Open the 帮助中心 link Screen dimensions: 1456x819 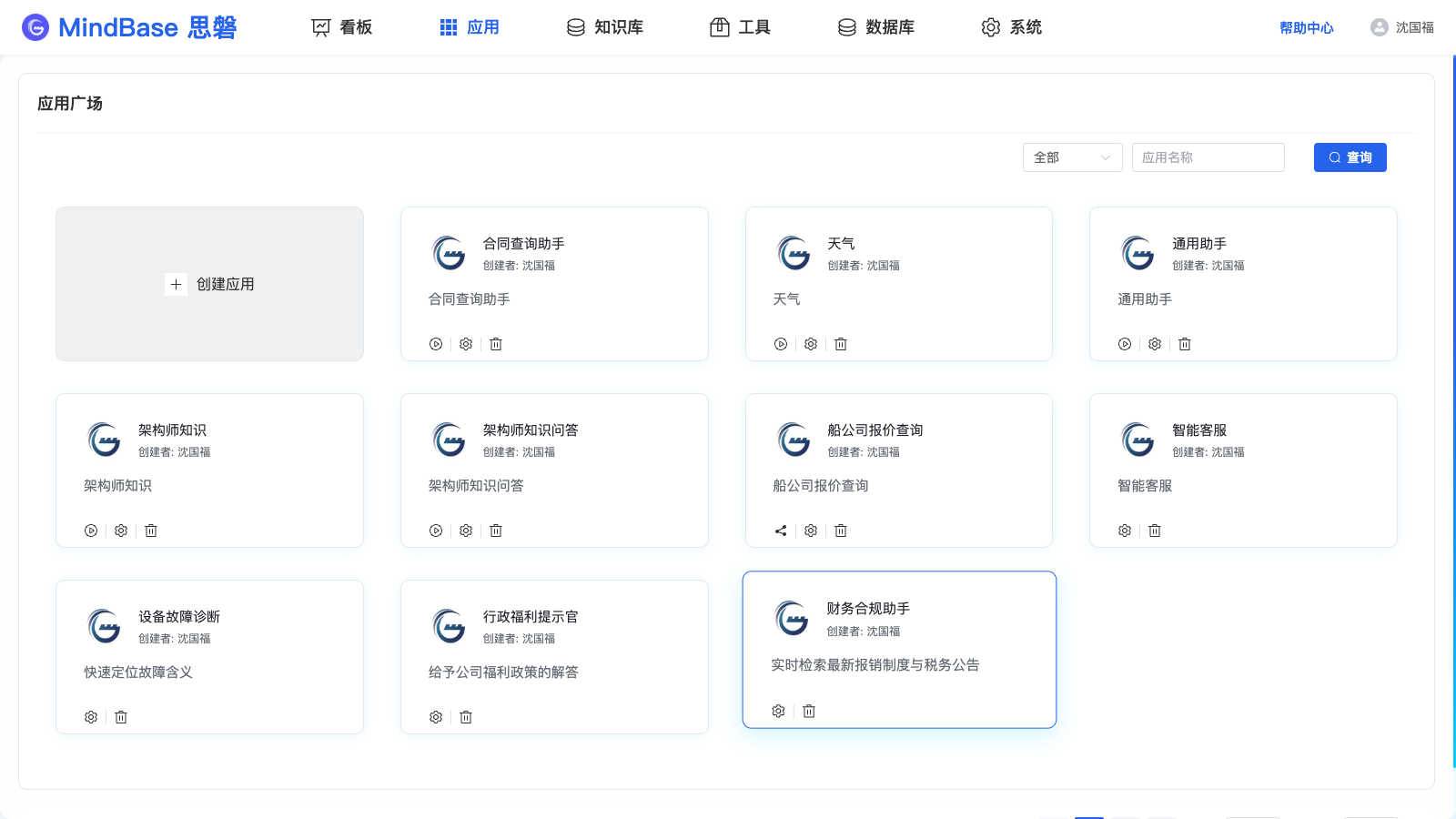tap(1307, 27)
